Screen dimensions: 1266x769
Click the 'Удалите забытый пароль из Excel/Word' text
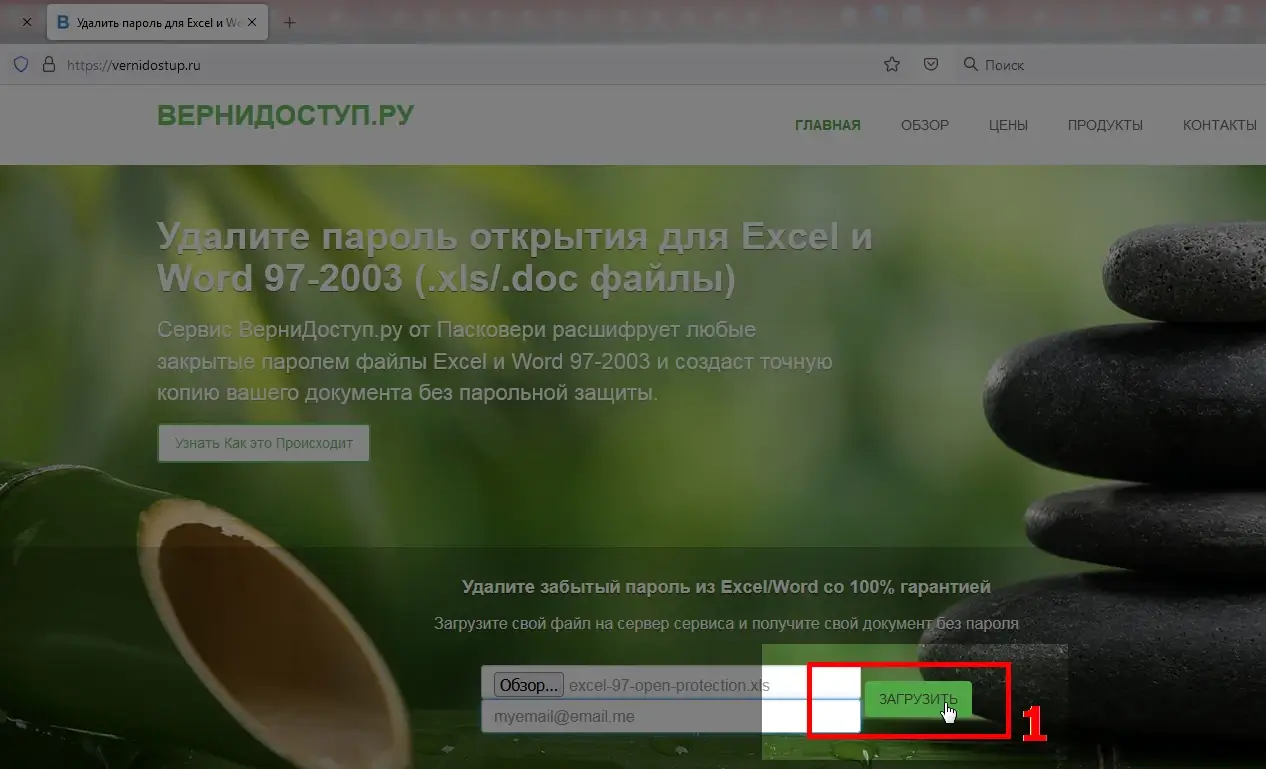[x=726, y=587]
